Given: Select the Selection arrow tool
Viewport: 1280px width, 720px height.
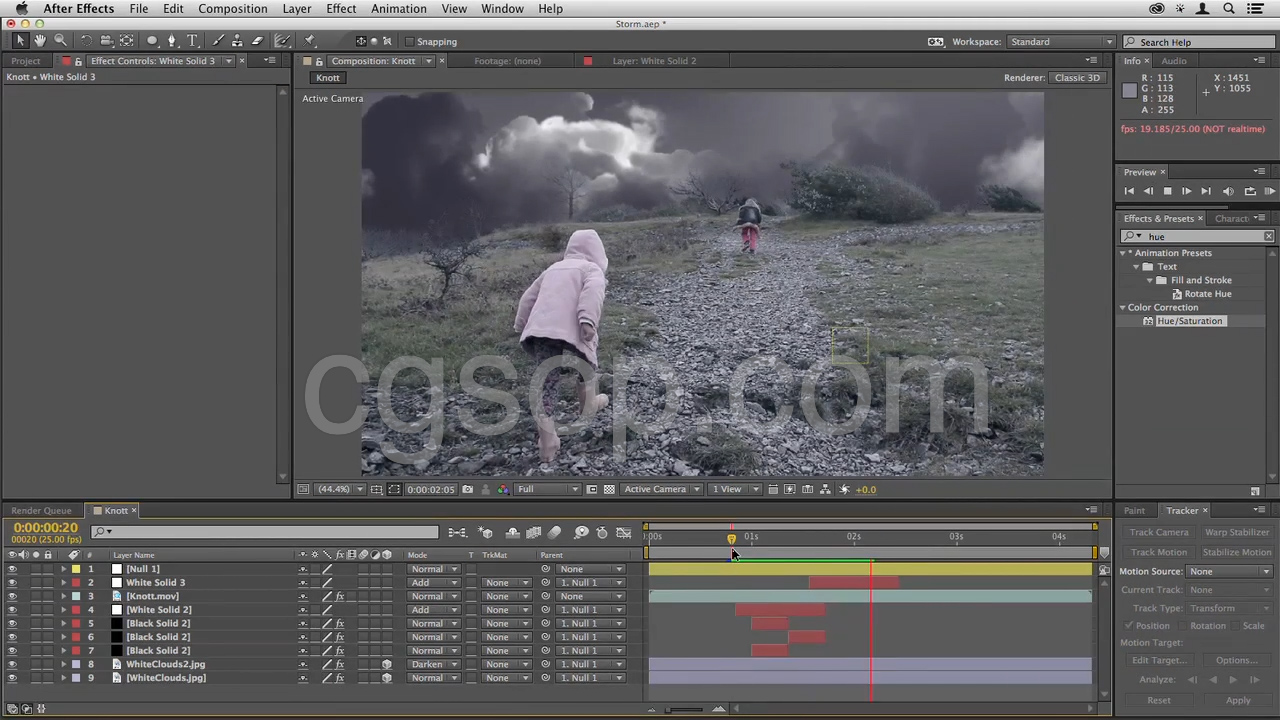Looking at the screenshot, I should (20, 41).
